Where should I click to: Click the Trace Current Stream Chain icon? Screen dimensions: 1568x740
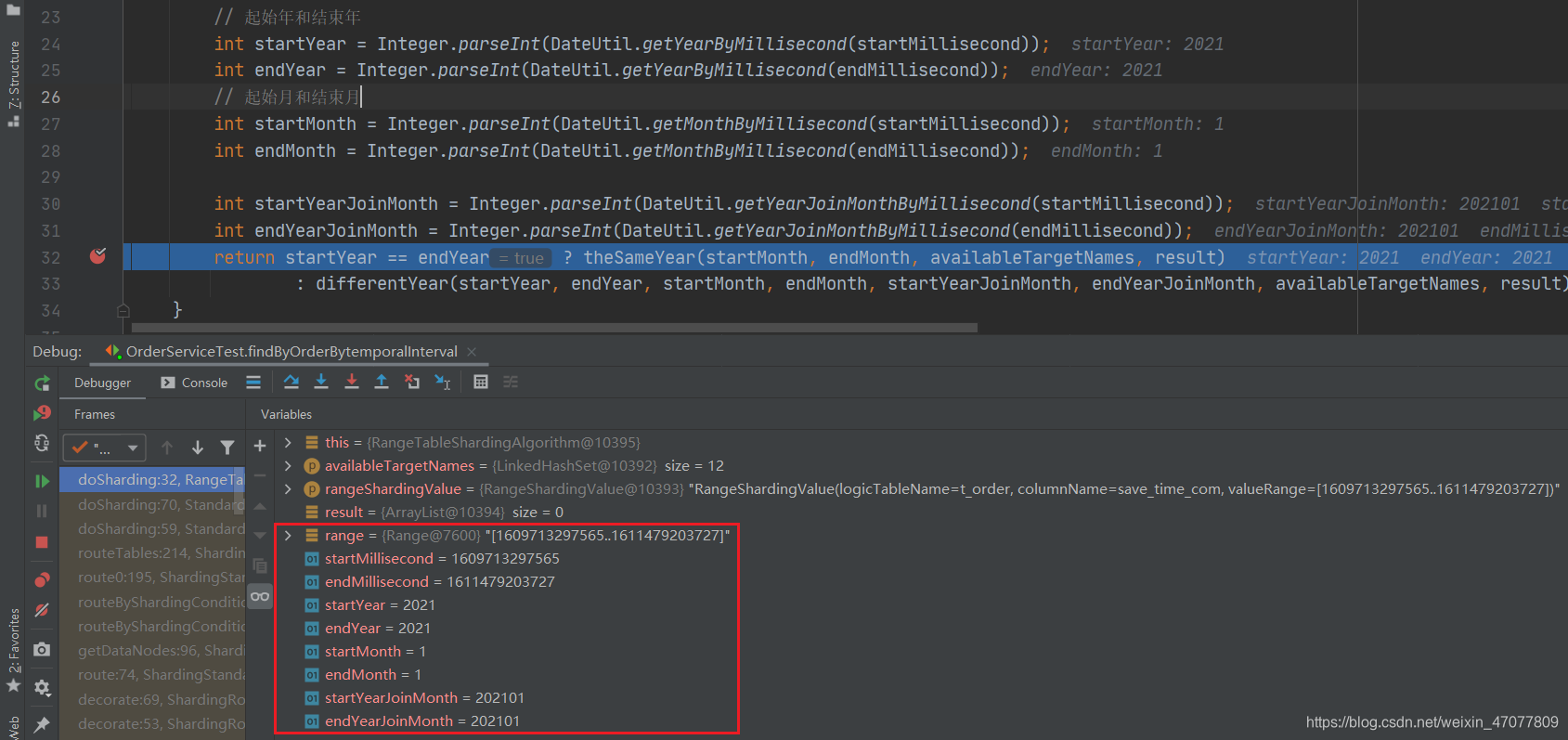pos(511,382)
